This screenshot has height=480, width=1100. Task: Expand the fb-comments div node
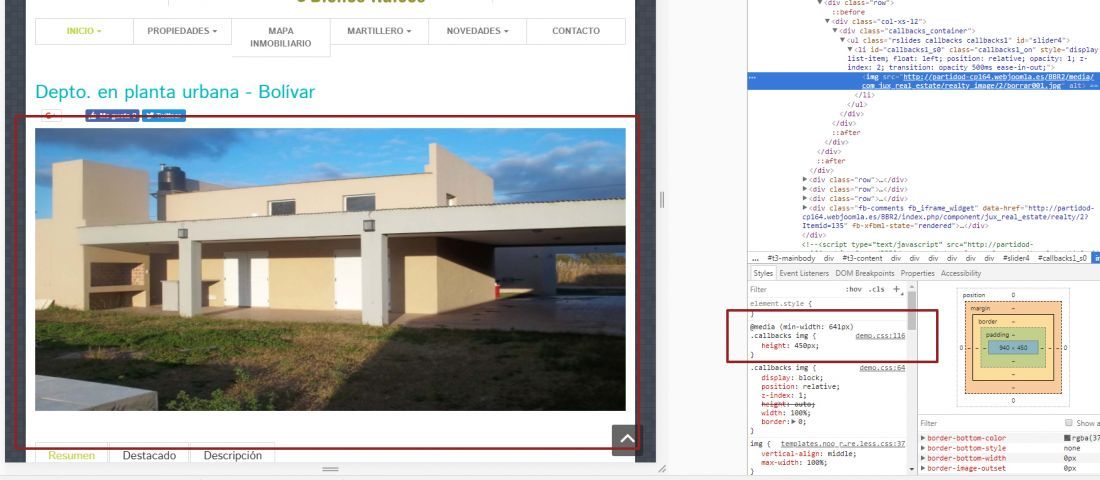805,208
